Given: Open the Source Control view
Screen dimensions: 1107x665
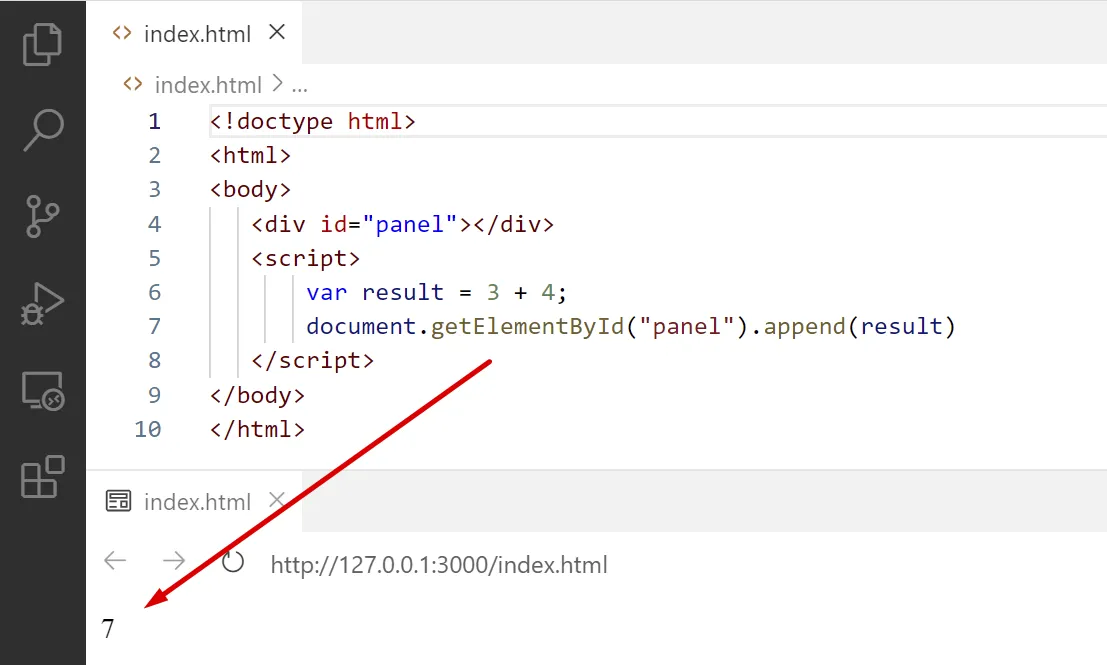Looking at the screenshot, I should [x=42, y=216].
